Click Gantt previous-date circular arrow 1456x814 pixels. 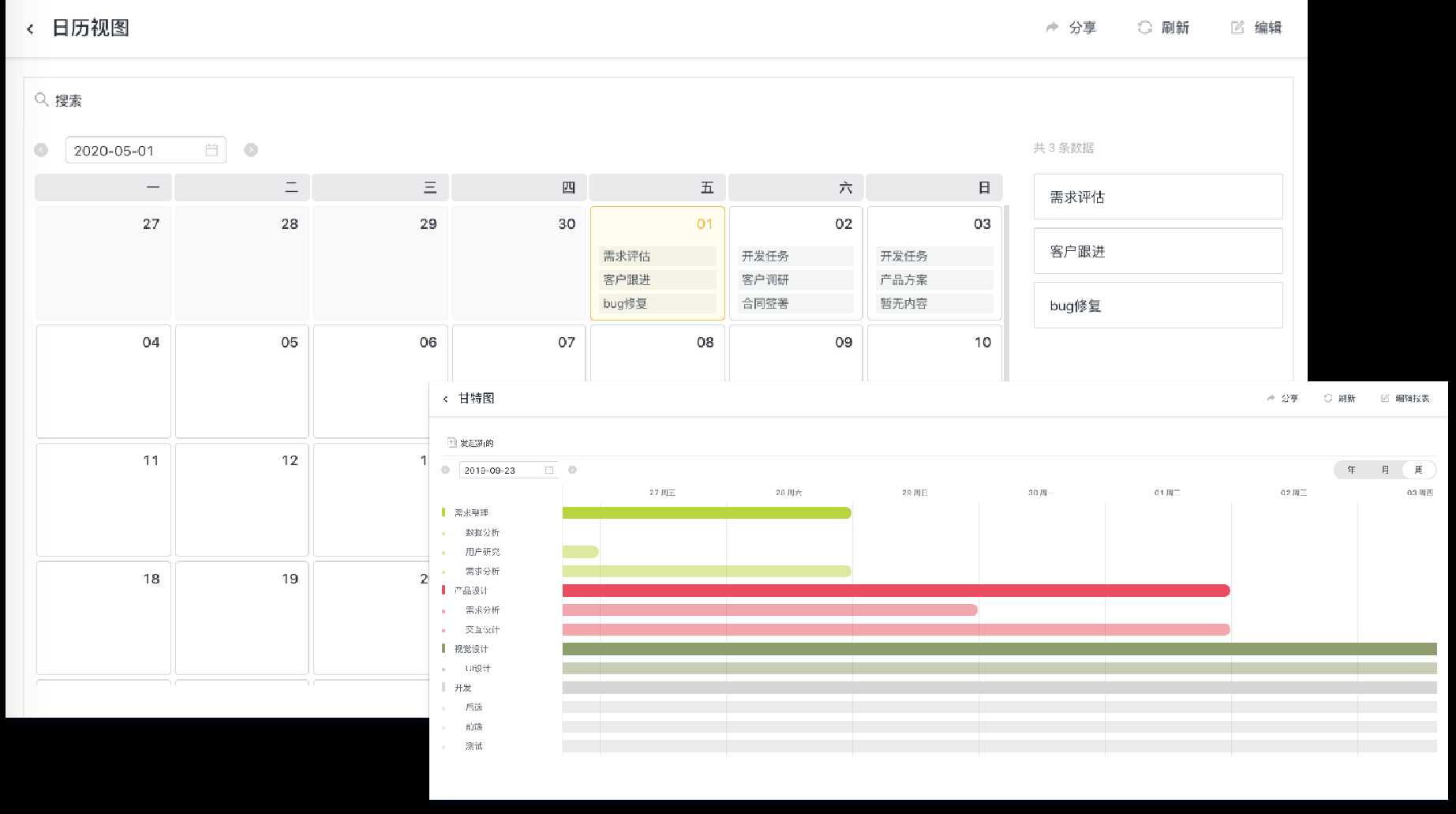tap(445, 470)
